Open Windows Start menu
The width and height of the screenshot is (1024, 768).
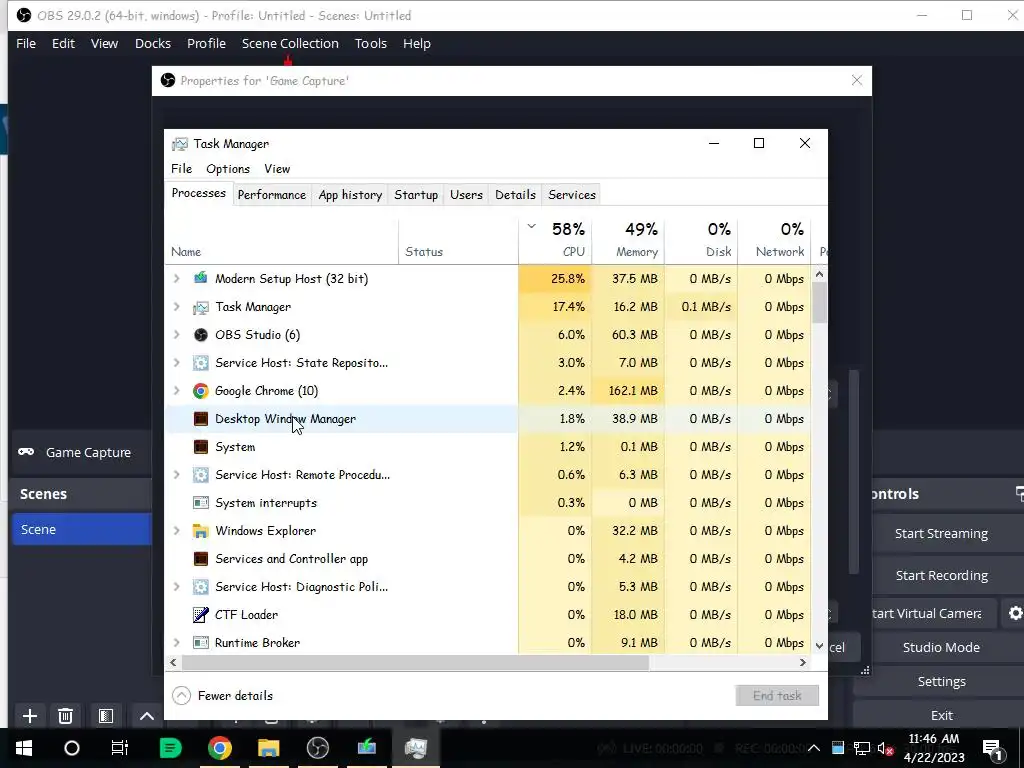pyautogui.click(x=24, y=748)
